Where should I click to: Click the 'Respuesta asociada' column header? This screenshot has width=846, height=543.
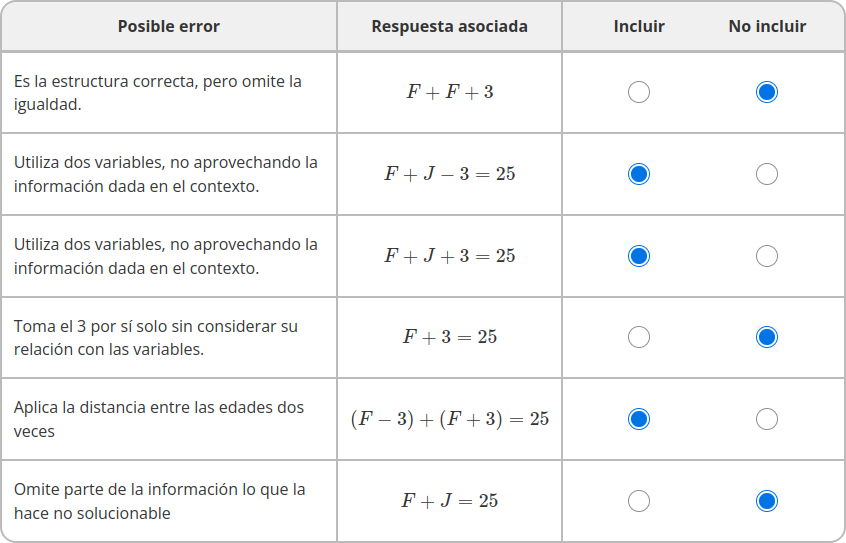(x=449, y=26)
